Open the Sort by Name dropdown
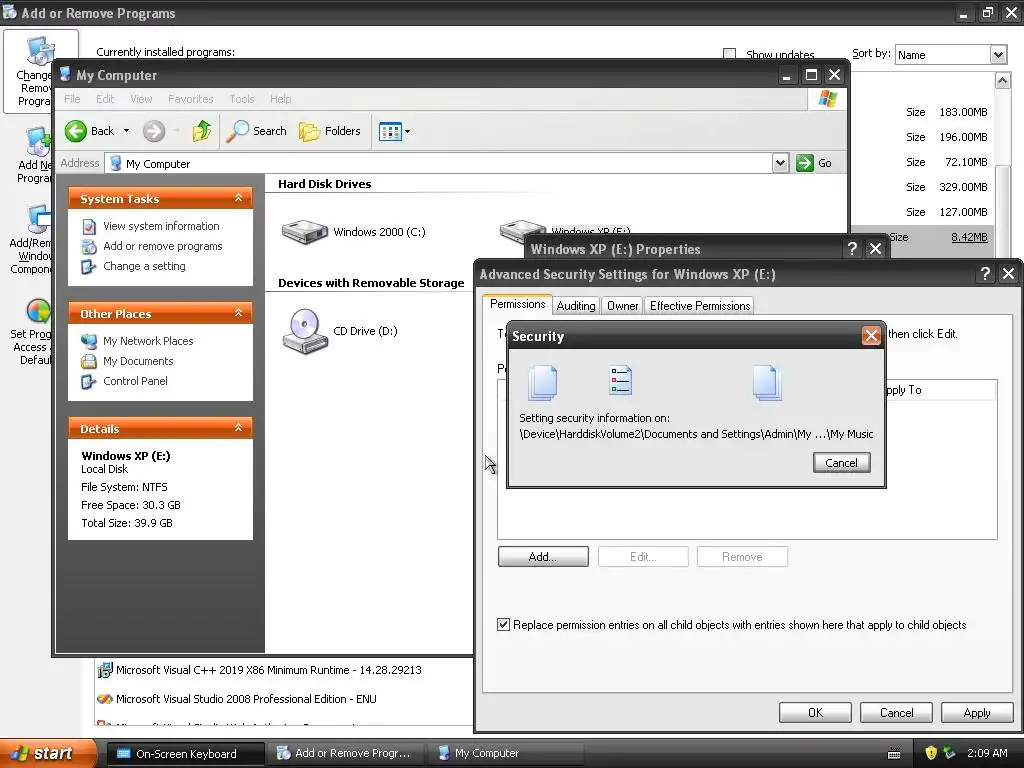1024x768 pixels. [x=998, y=55]
